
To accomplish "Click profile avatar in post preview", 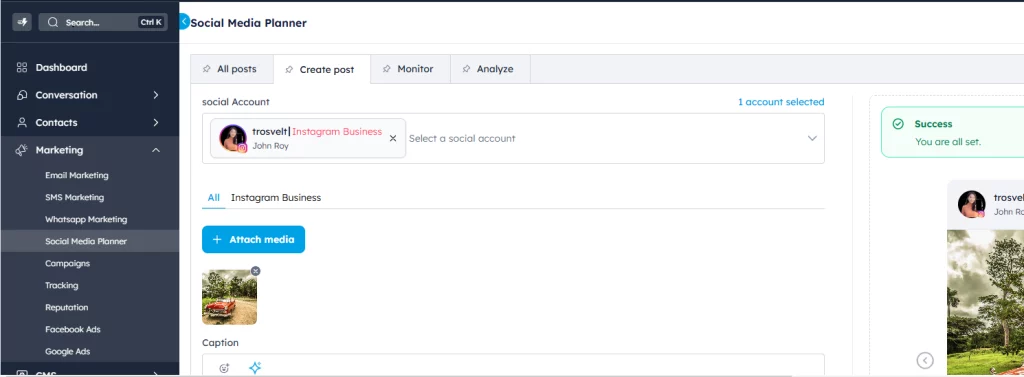I will (x=972, y=205).
